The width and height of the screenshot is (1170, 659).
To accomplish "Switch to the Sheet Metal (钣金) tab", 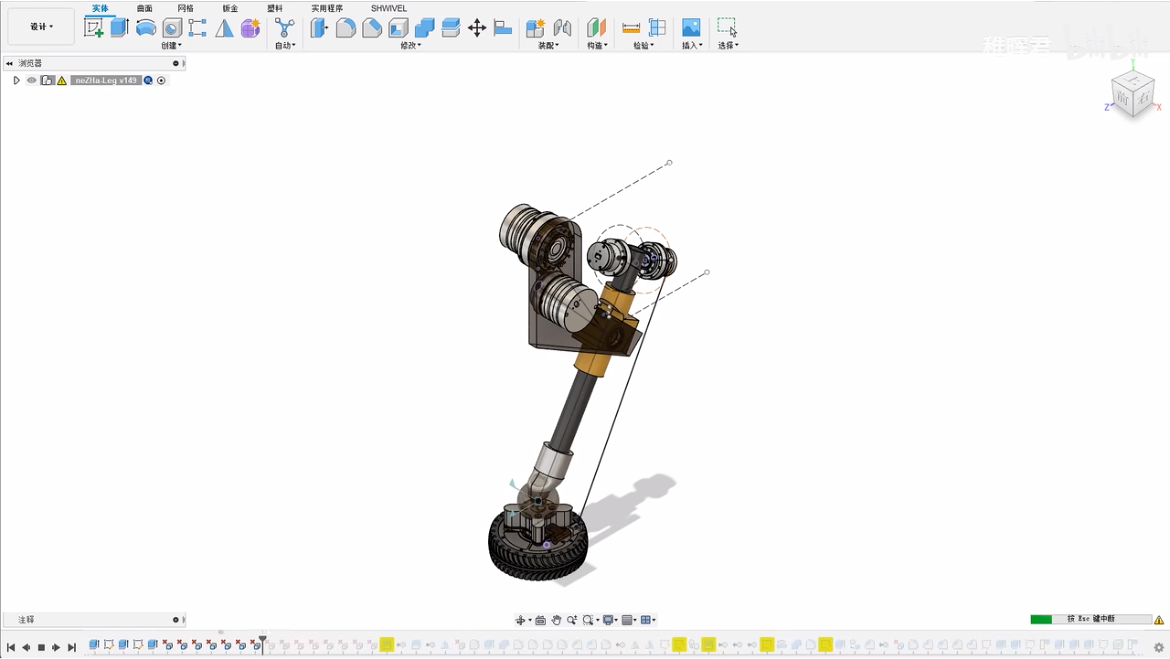I will pyautogui.click(x=230, y=8).
